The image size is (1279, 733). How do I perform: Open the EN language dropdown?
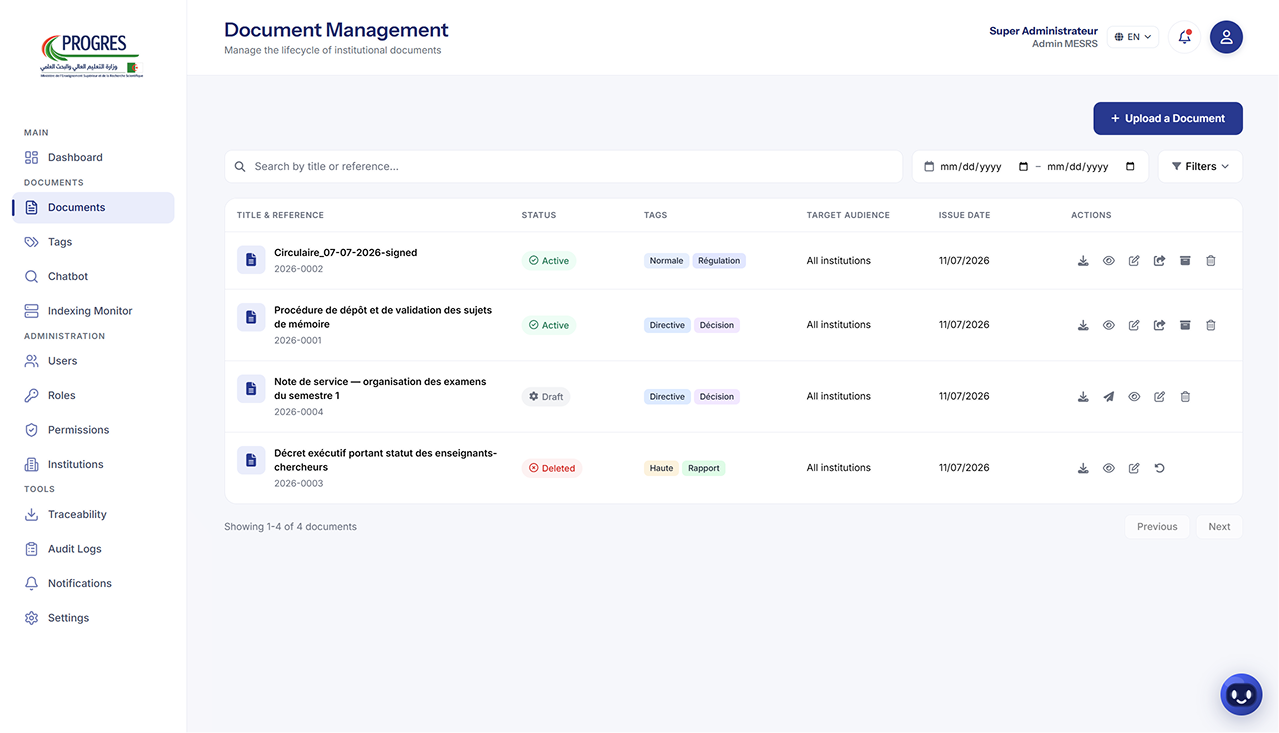[x=1133, y=37]
